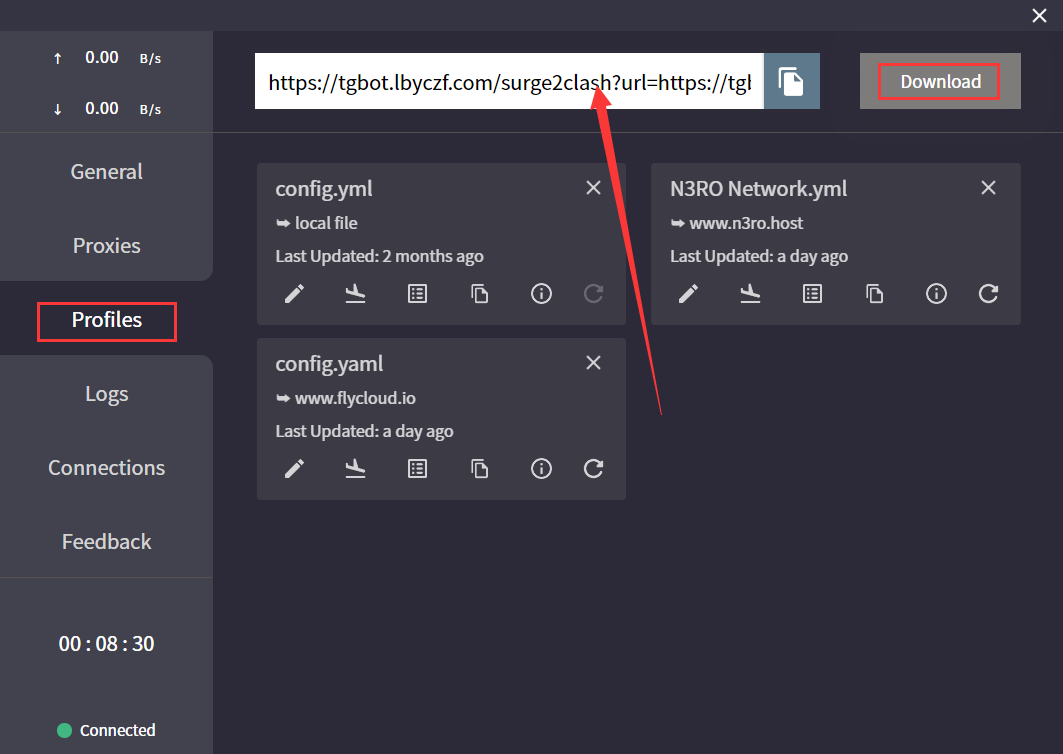Show info for the config.yaml profile
This screenshot has height=754, width=1063.
click(x=541, y=469)
